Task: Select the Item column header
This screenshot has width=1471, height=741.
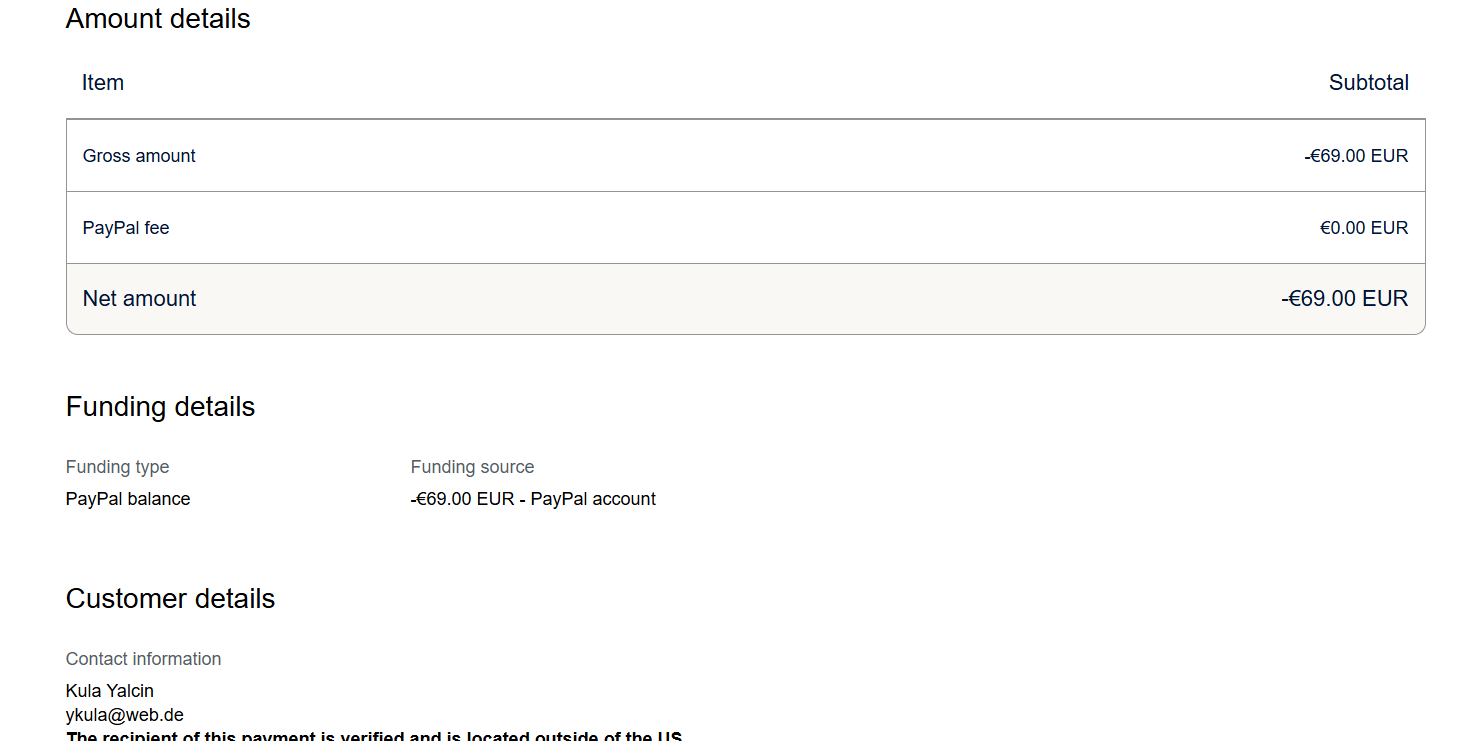Action: (x=103, y=83)
